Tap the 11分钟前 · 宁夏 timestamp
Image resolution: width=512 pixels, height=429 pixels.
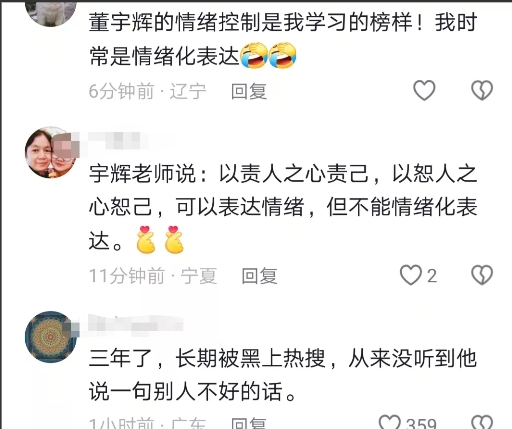point(153,276)
